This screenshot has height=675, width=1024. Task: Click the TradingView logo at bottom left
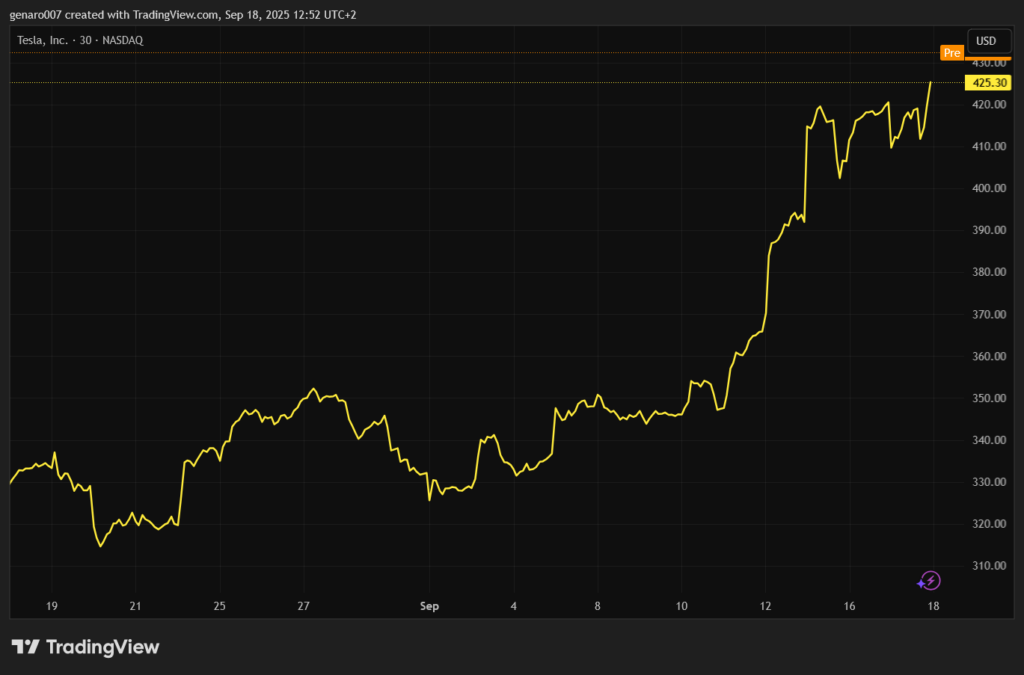pyautogui.click(x=85, y=647)
